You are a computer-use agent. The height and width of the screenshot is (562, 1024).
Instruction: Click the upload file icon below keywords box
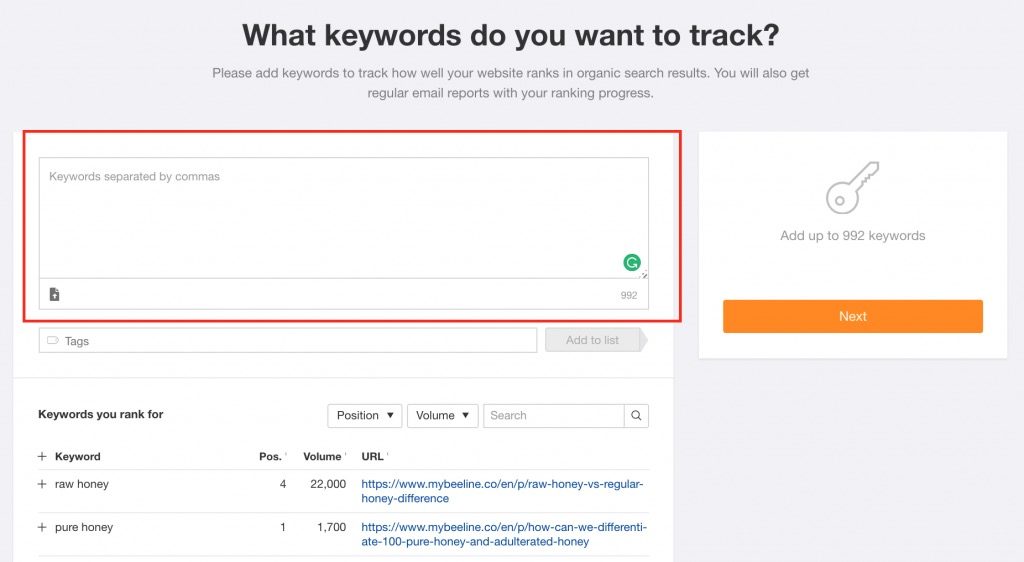[54, 294]
